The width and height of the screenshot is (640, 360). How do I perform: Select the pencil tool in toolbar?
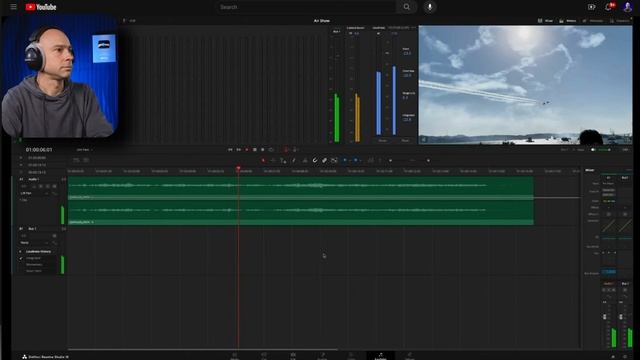293,160
